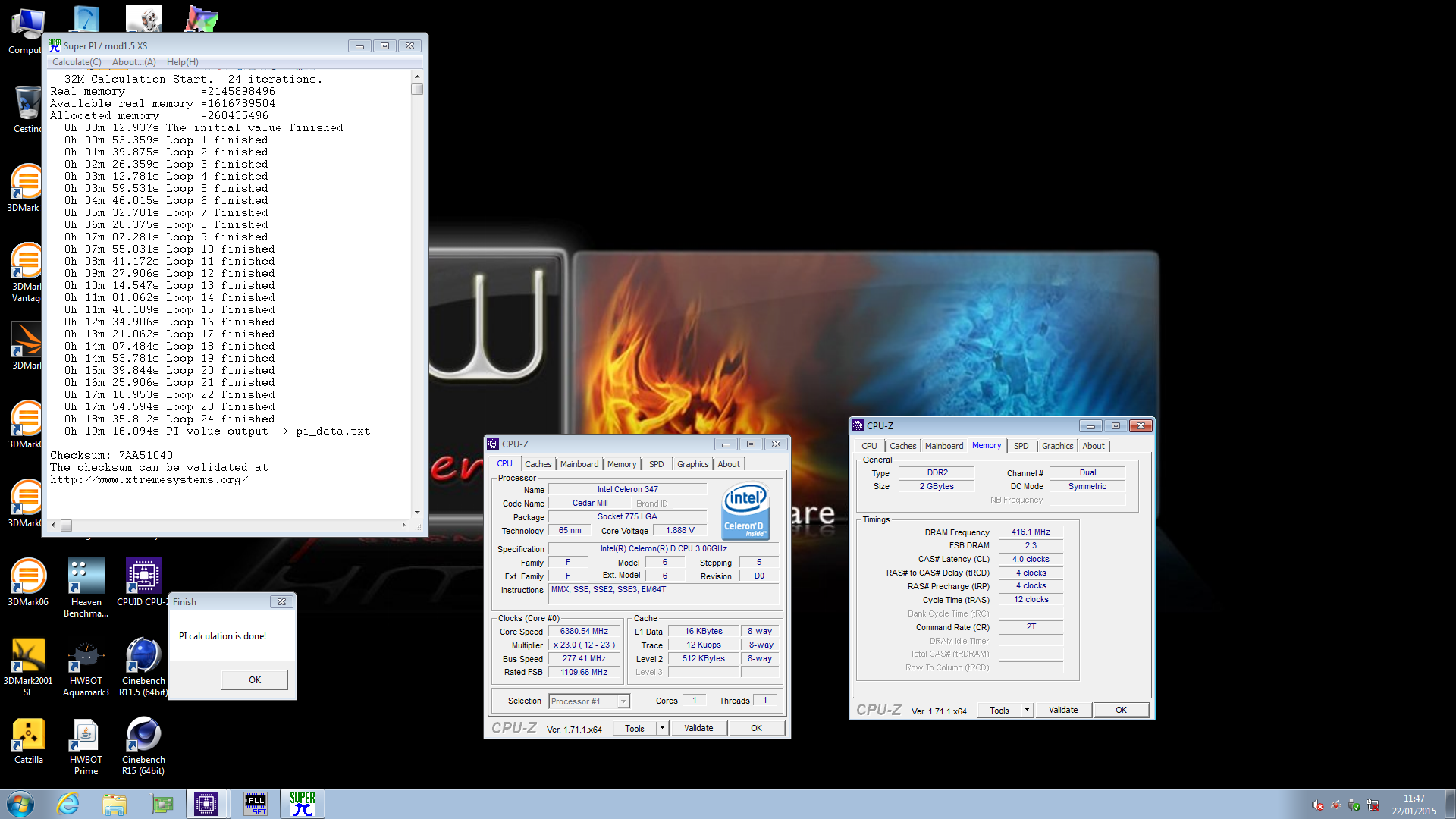Click multiplier value x 23.0 ( 12 - 23 )
The image size is (1456, 819).
[x=584, y=645]
